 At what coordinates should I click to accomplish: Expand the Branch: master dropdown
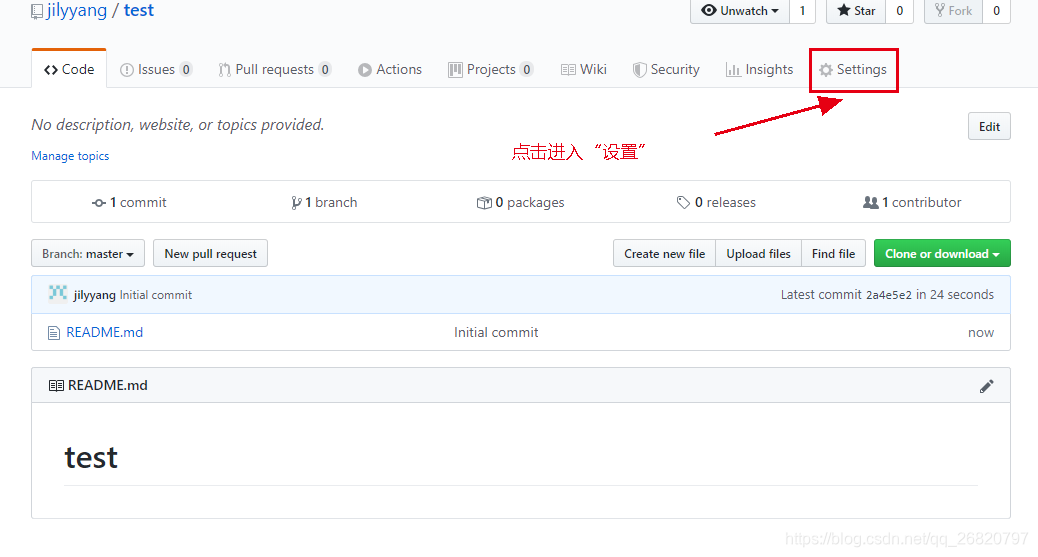88,254
